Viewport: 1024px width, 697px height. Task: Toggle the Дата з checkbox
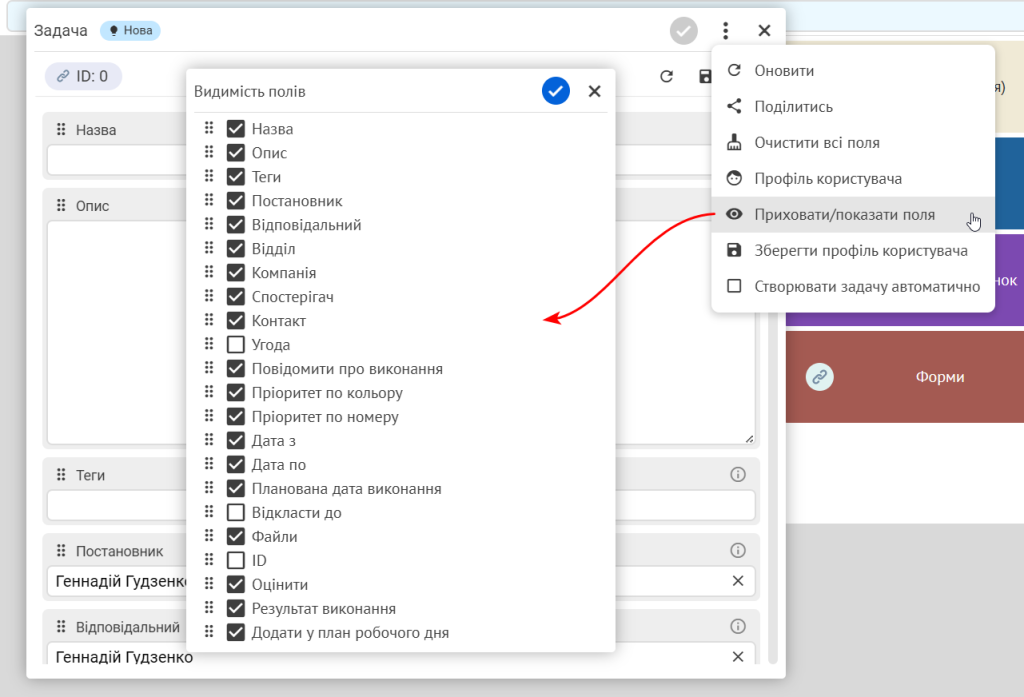tap(236, 440)
